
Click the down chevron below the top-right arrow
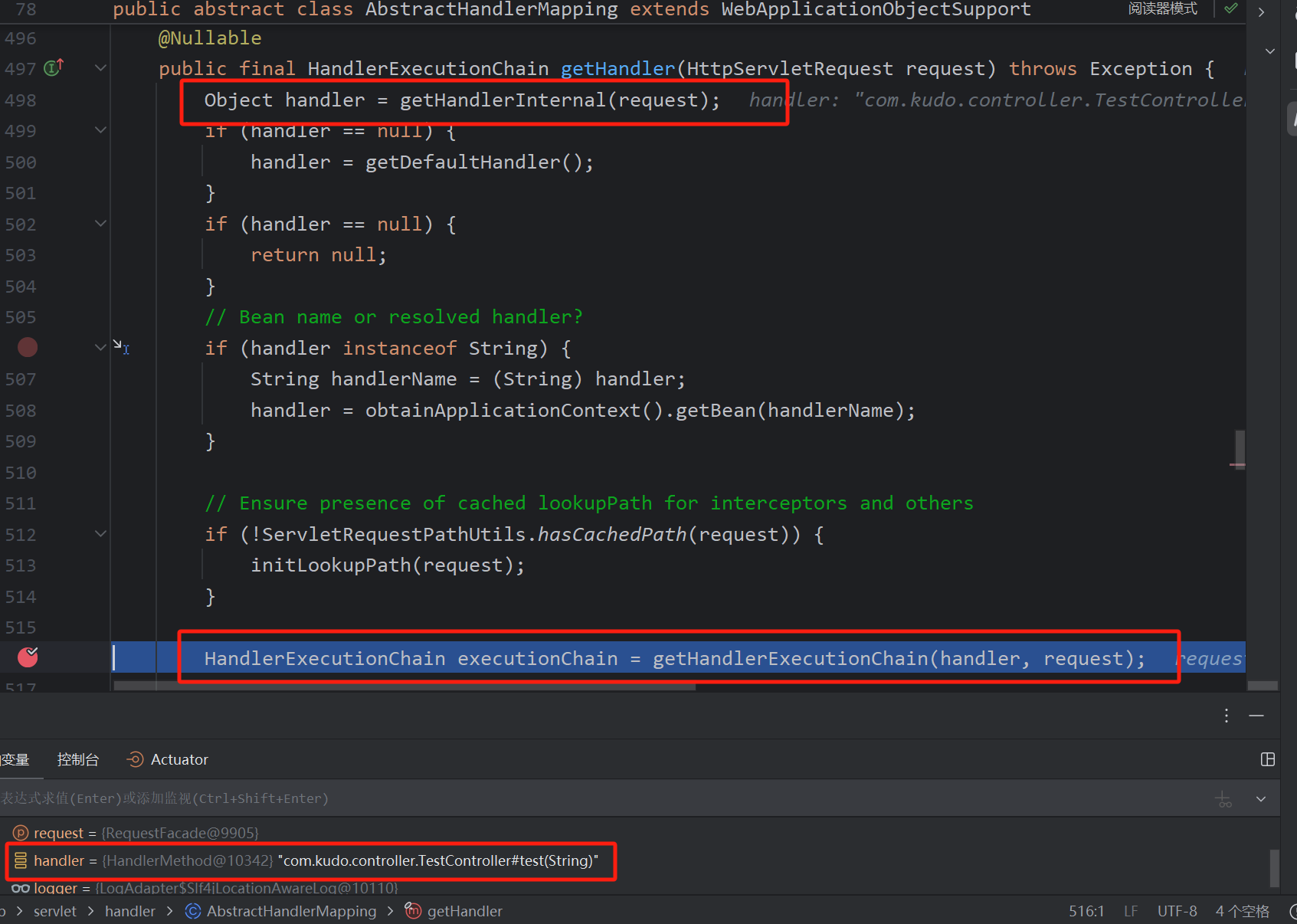[1270, 51]
